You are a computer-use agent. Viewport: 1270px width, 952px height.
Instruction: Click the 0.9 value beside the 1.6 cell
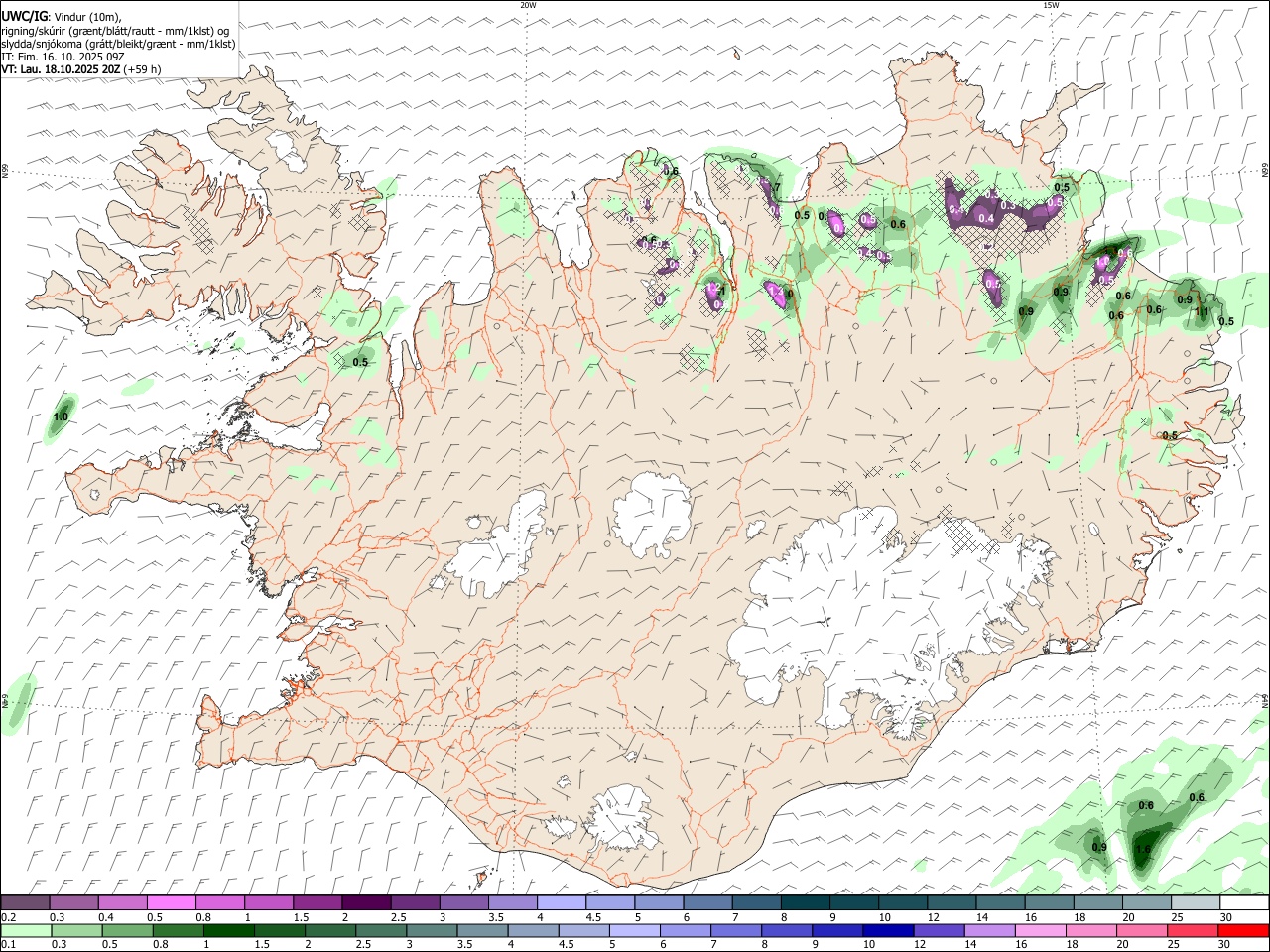1099,847
